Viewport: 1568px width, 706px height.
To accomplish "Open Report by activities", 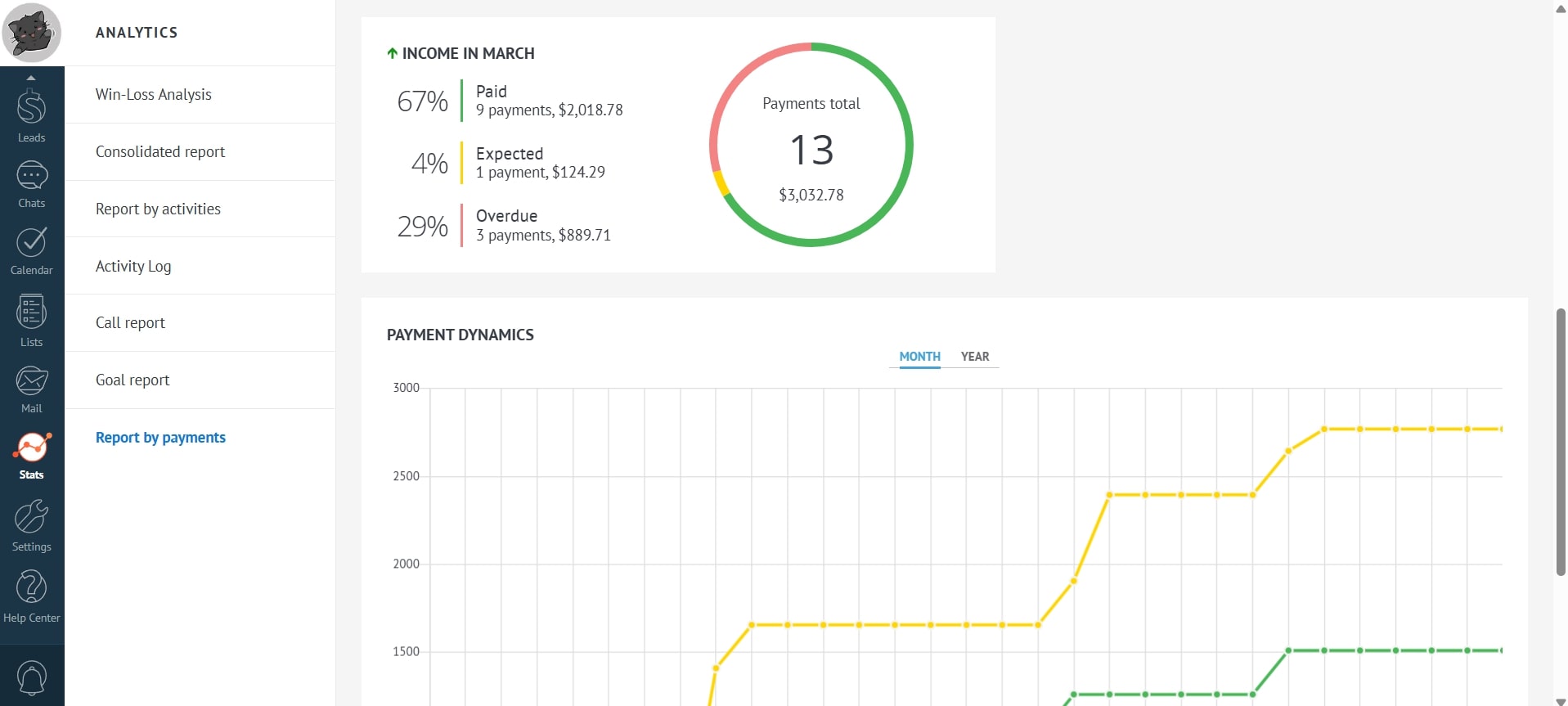I will (x=158, y=209).
